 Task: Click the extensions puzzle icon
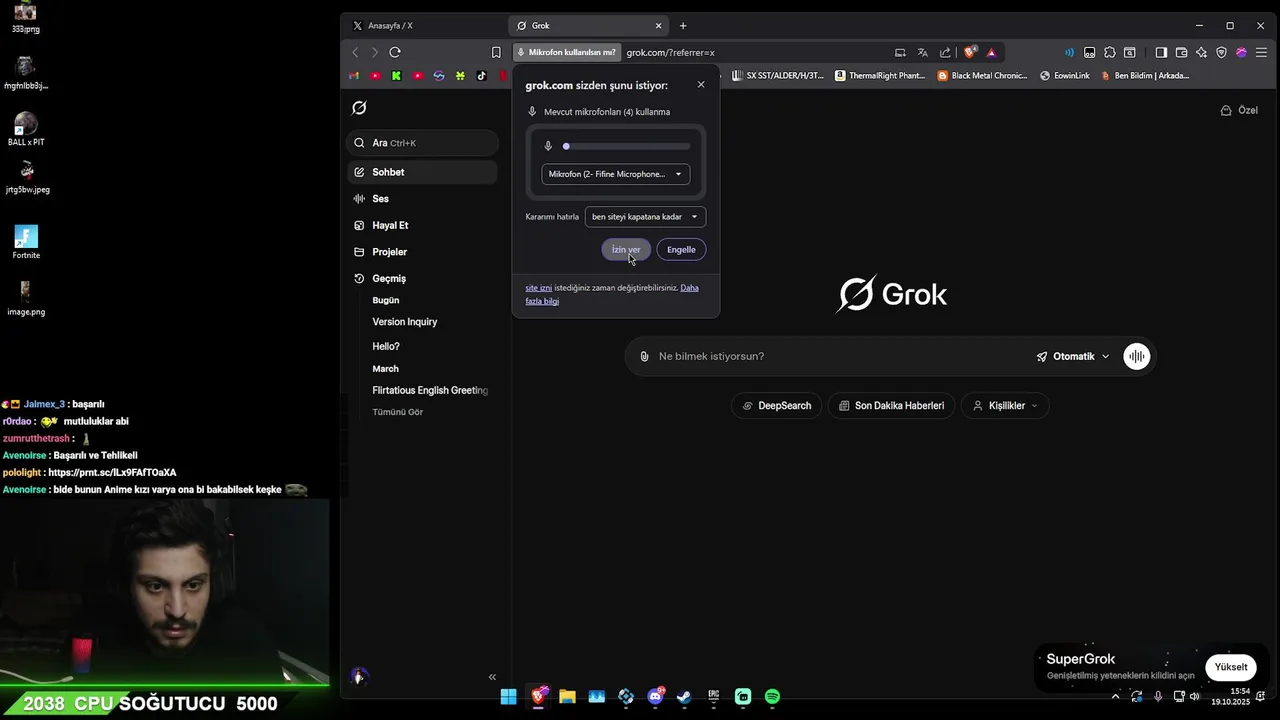tap(1110, 52)
